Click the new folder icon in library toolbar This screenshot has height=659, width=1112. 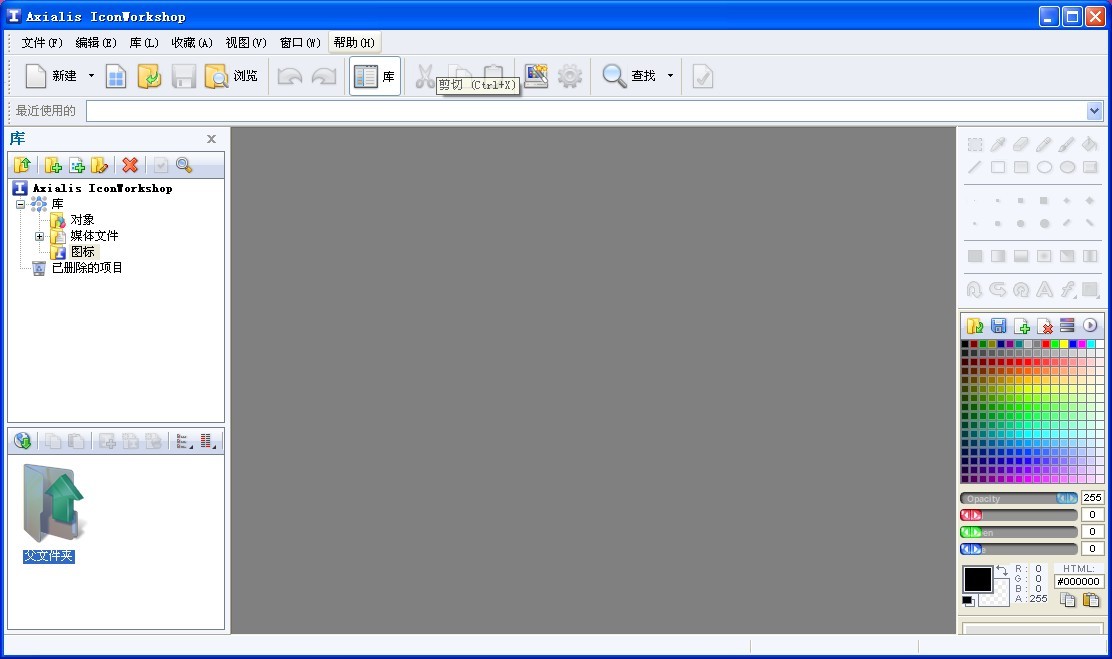53,165
